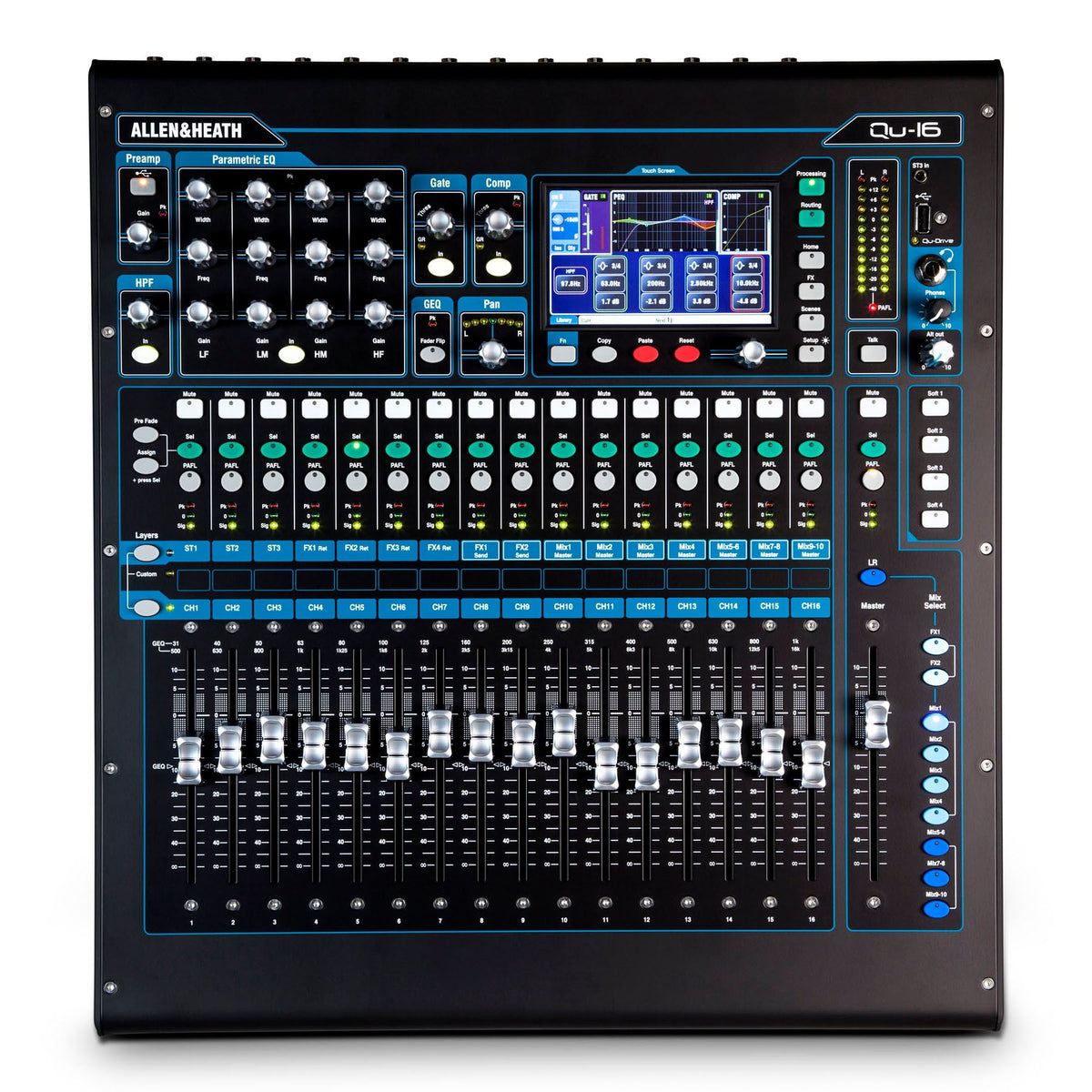Choose Mix1 in the Mix Select column
Viewport: 1092px width, 1092px height.
[x=935, y=723]
